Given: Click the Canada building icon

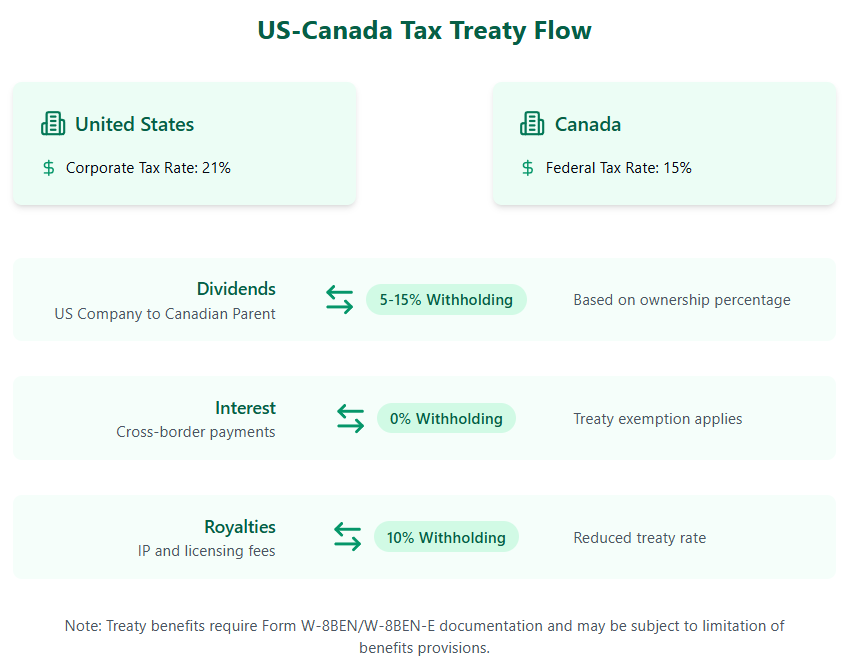Looking at the screenshot, I should point(532,124).
